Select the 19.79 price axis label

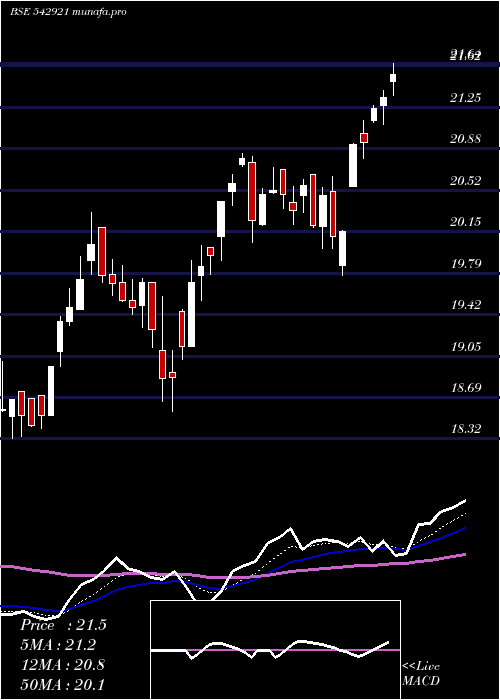(466, 263)
